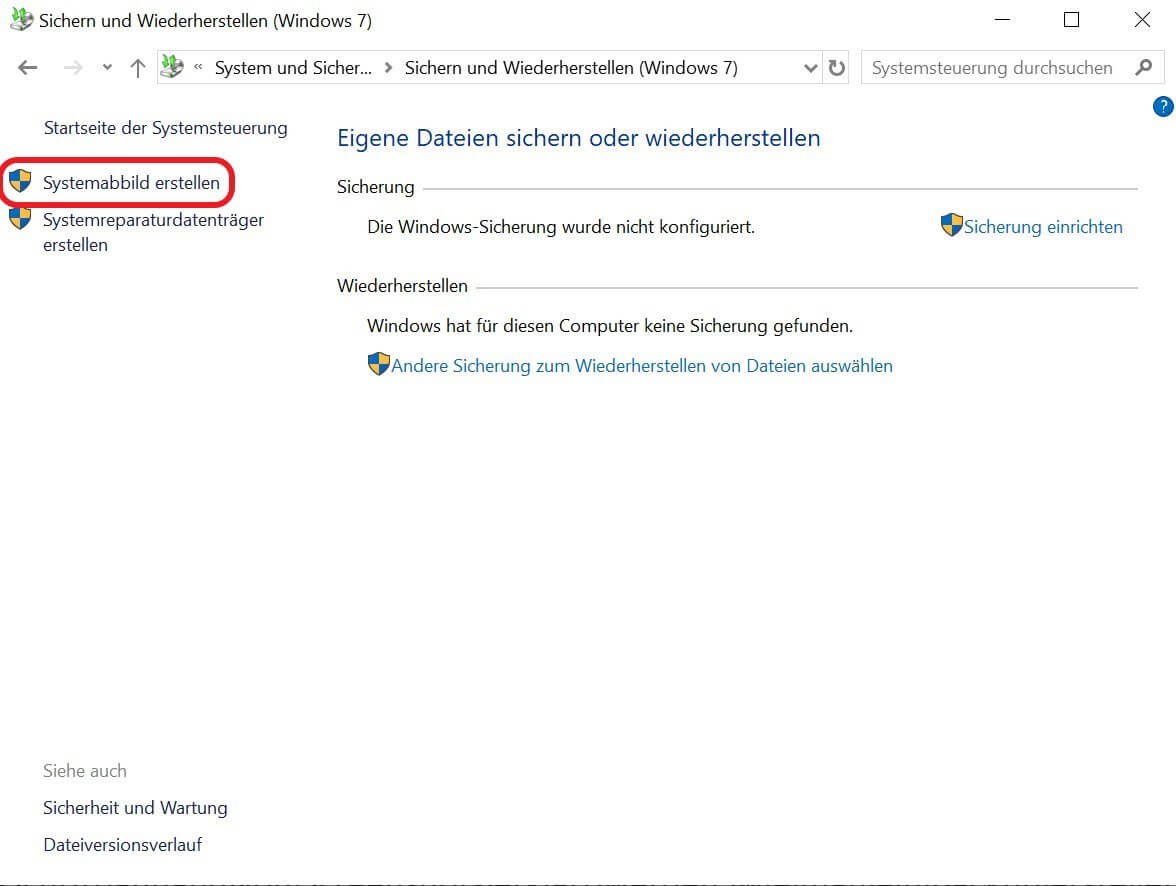The image size is (1176, 886).
Task: Expand the hidden breadcrumb chevron
Action: tap(198, 68)
